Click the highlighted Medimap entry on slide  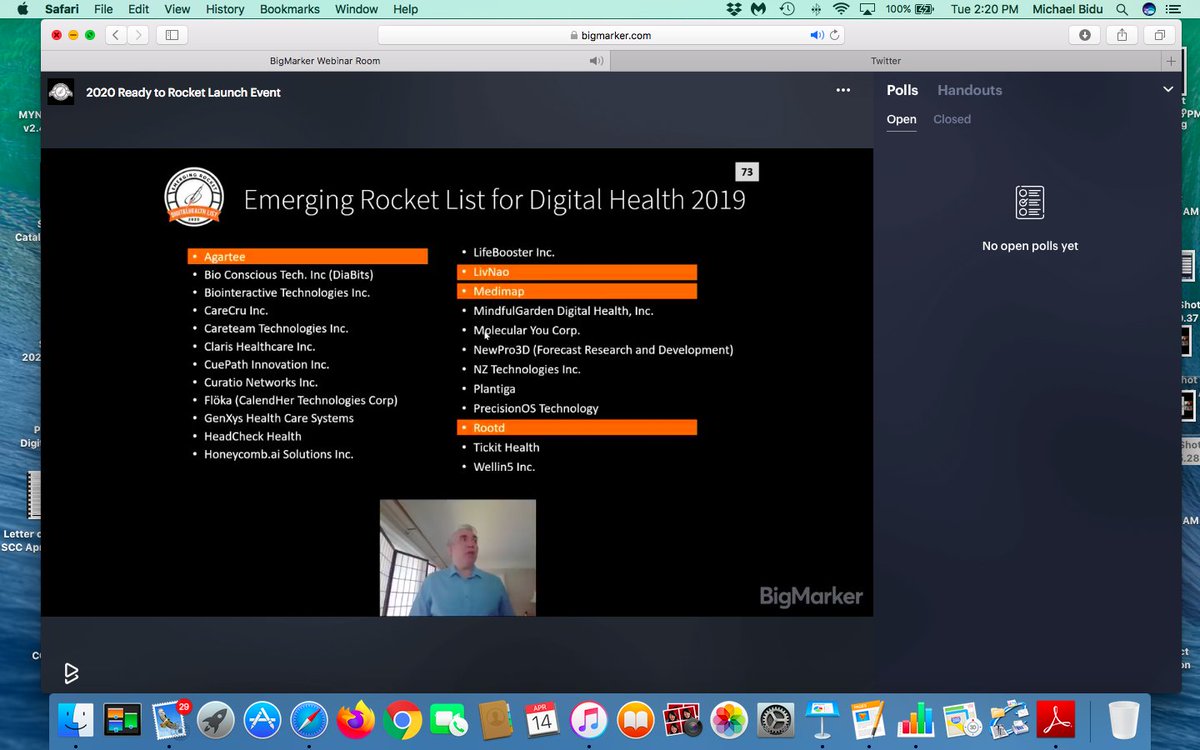(577, 291)
